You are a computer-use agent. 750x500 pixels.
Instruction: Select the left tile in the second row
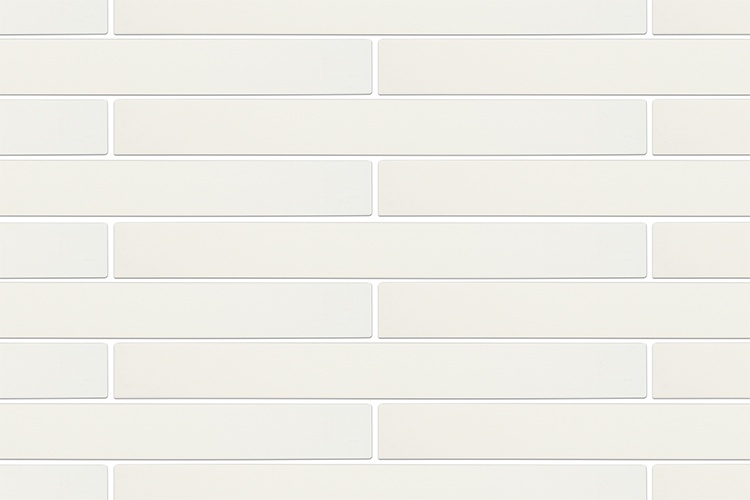pyautogui.click(x=185, y=67)
